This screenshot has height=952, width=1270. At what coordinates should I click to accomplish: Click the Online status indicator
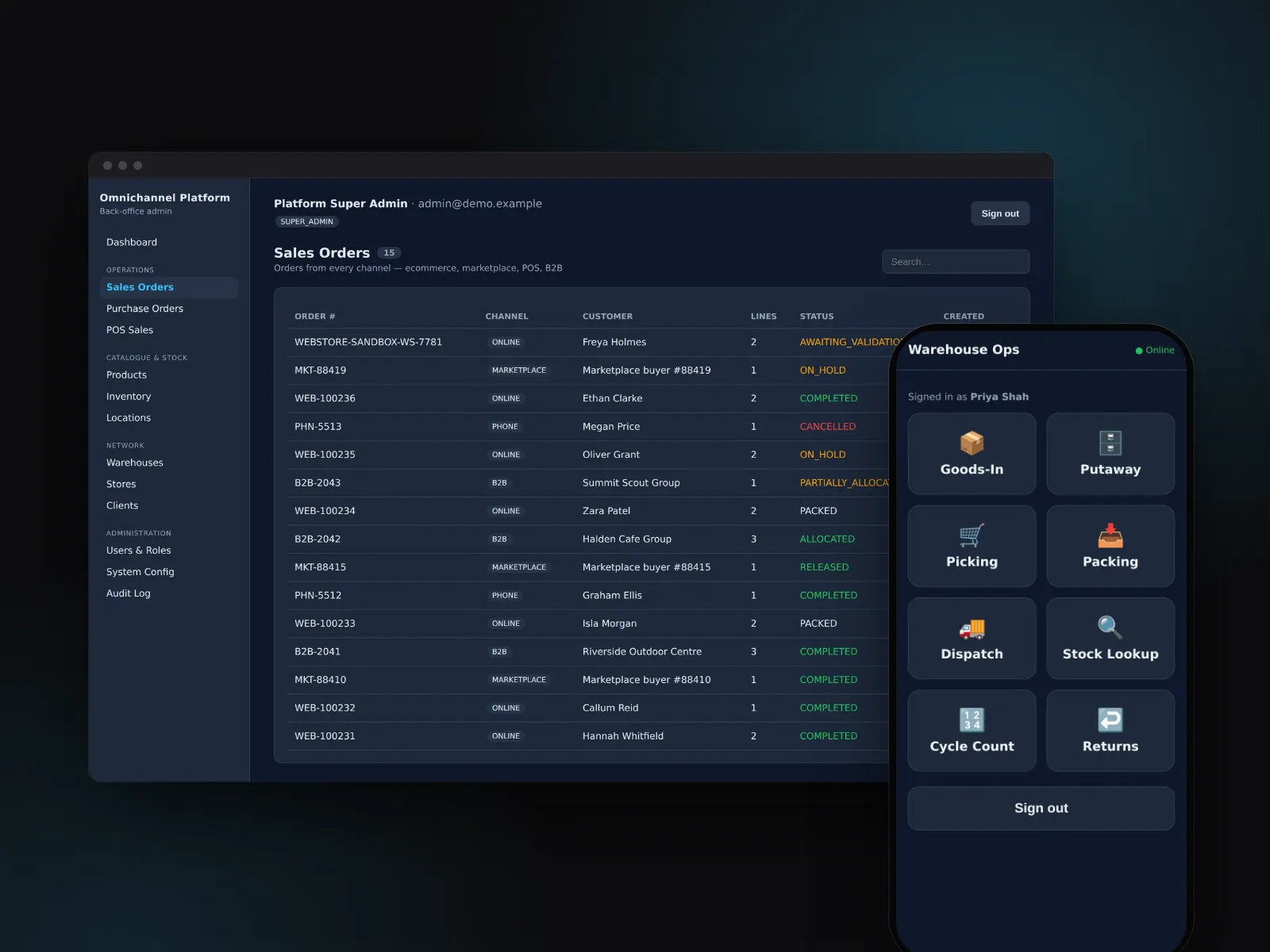[x=1155, y=350]
